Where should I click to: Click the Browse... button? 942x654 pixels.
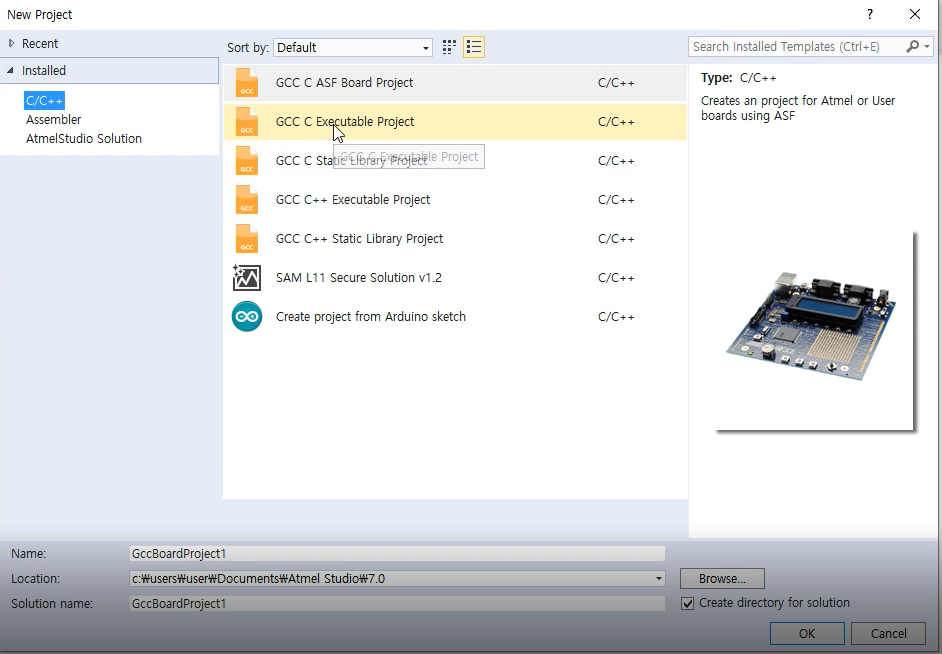click(722, 579)
